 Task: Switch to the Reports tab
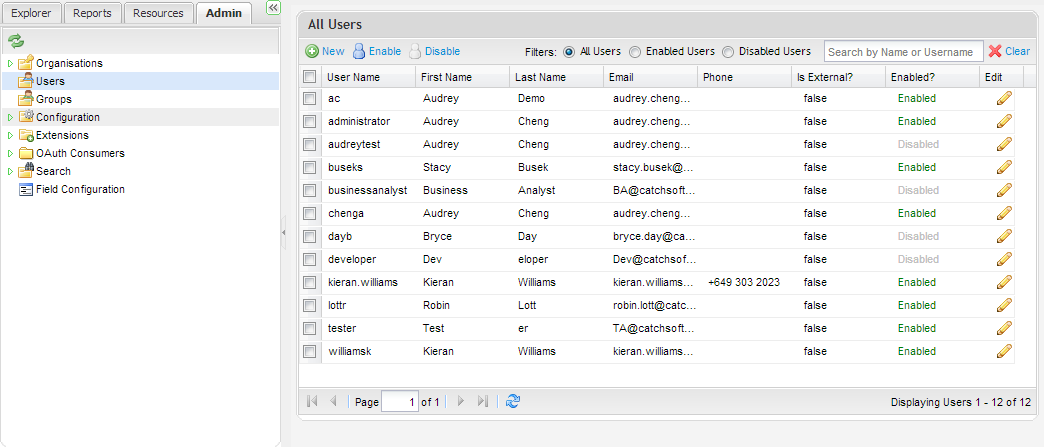pyautogui.click(x=92, y=13)
